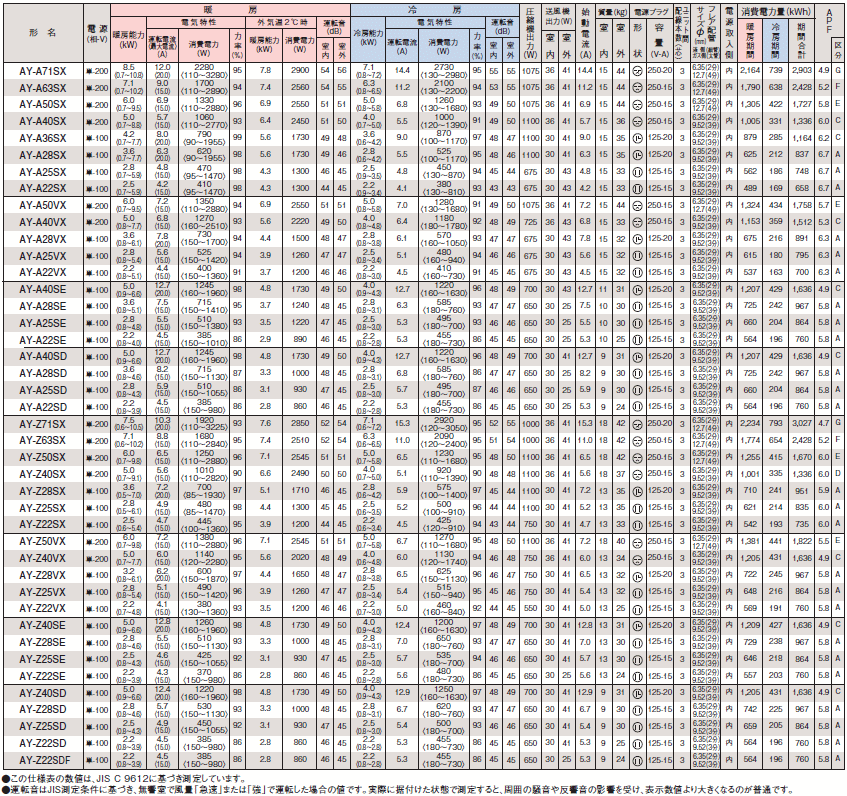This screenshot has width=847, height=796.
Task: Select the 始動電流 (A) column header
Action: [x=586, y=33]
